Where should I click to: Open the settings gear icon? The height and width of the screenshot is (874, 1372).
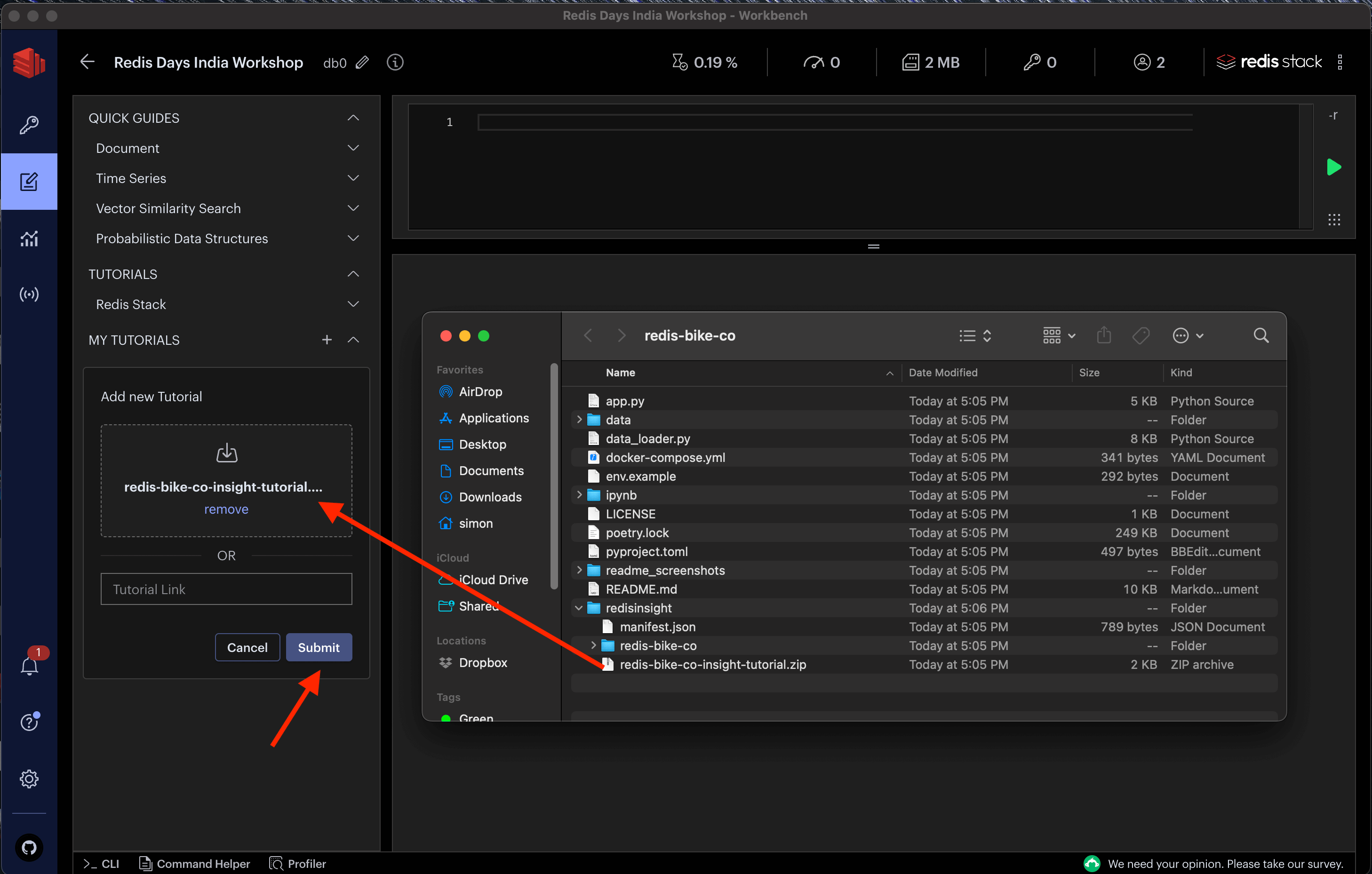point(29,779)
